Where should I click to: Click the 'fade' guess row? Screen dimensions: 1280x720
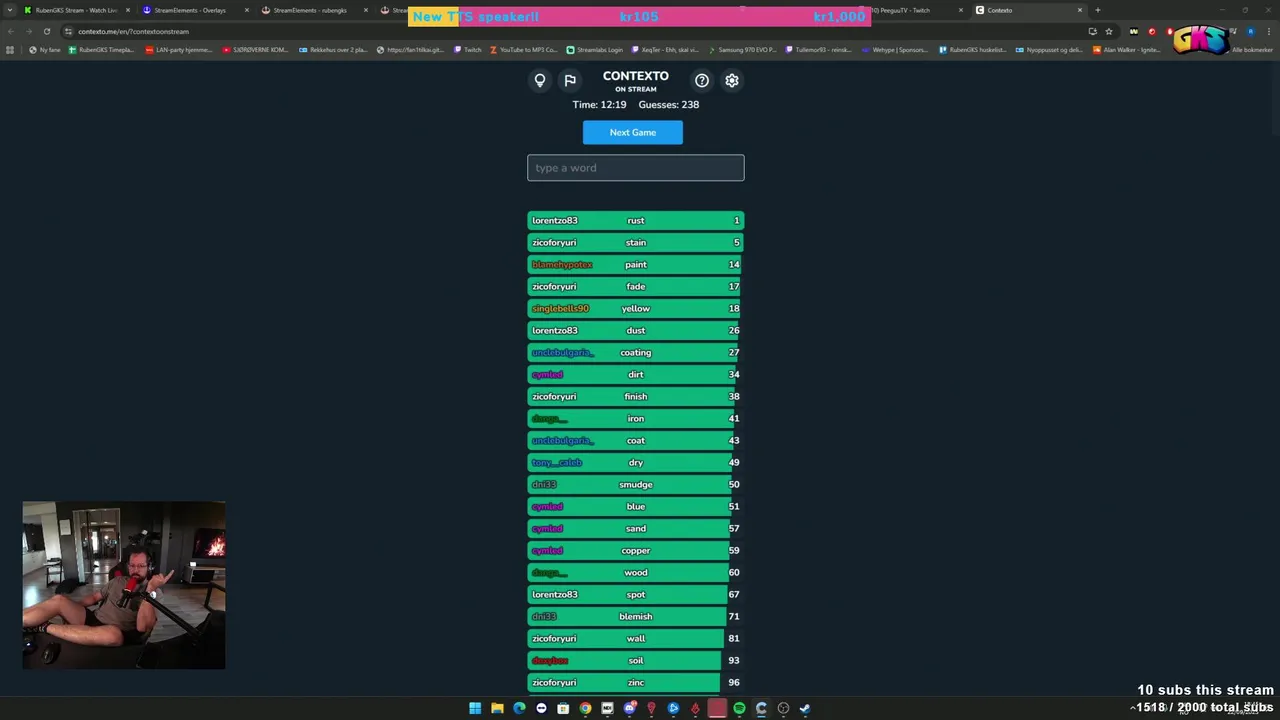click(x=636, y=286)
